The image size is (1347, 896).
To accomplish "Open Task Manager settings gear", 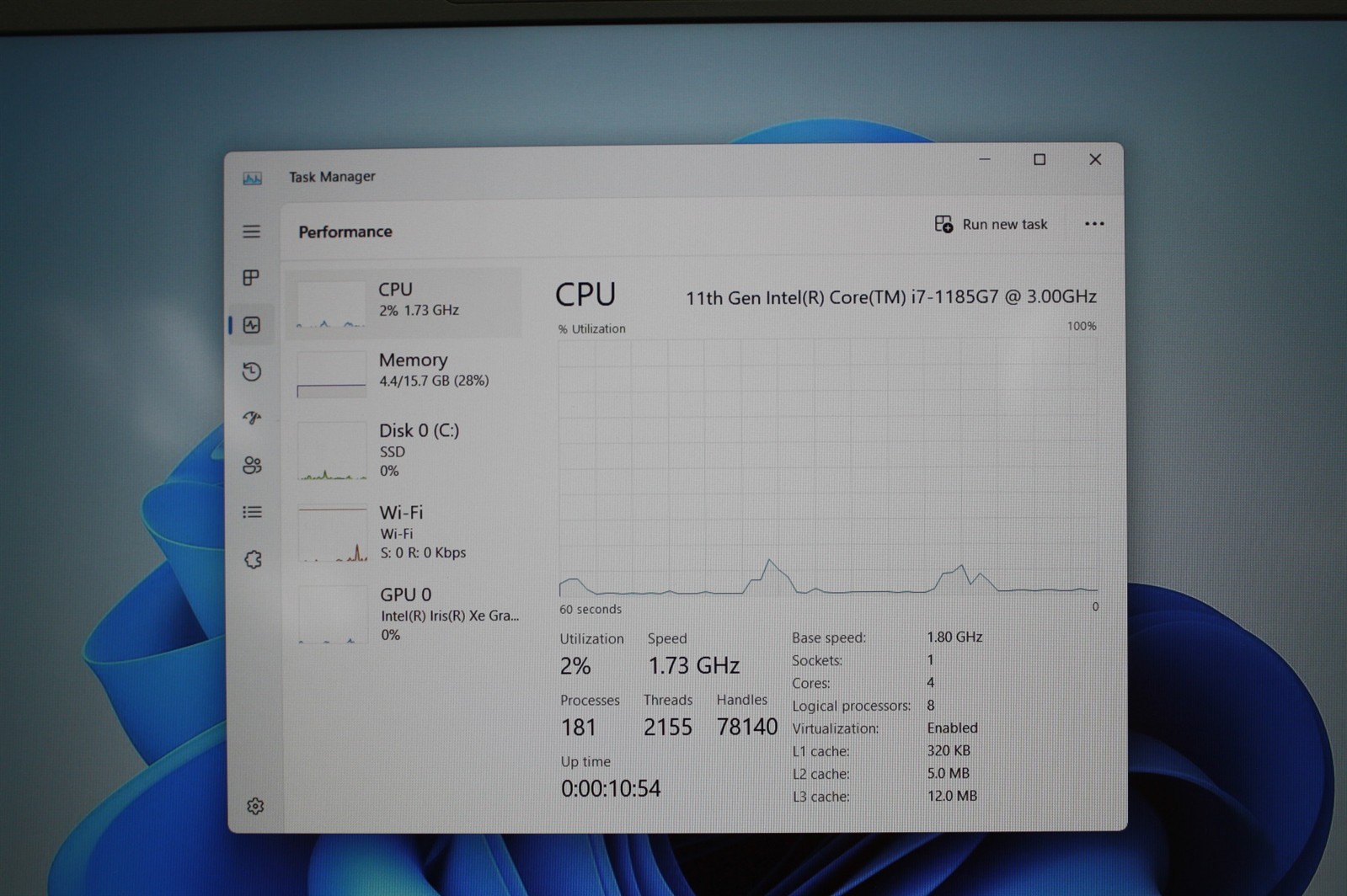I will (x=255, y=806).
